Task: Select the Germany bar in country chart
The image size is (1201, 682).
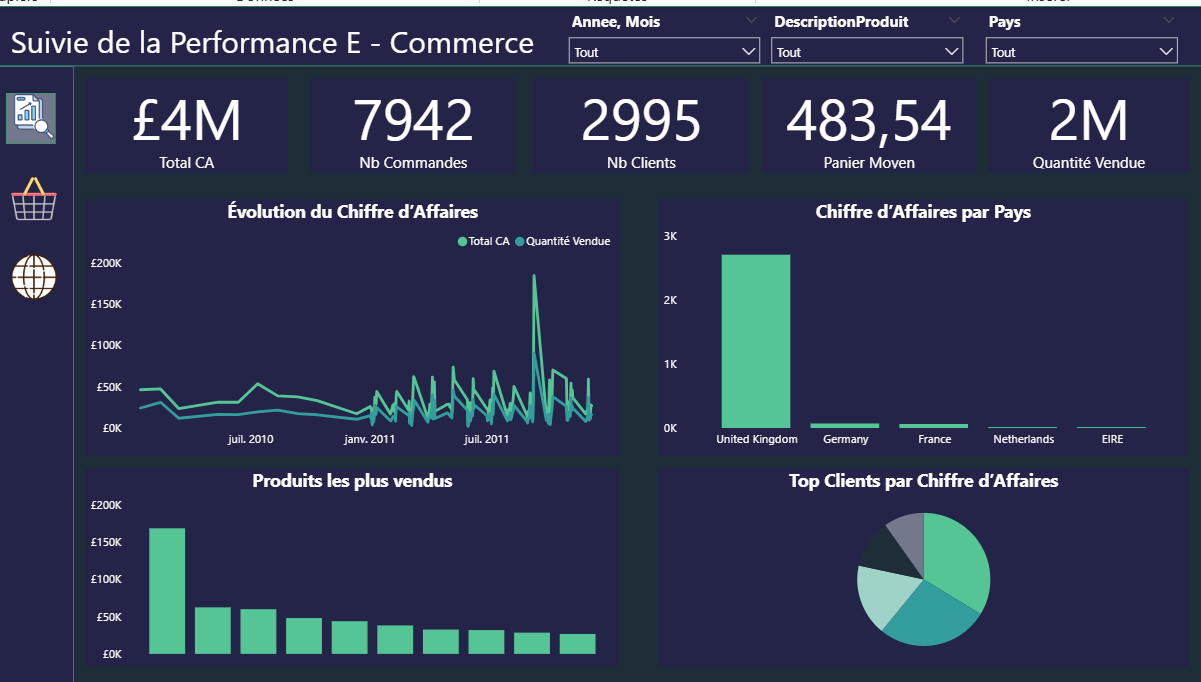Action: point(845,425)
